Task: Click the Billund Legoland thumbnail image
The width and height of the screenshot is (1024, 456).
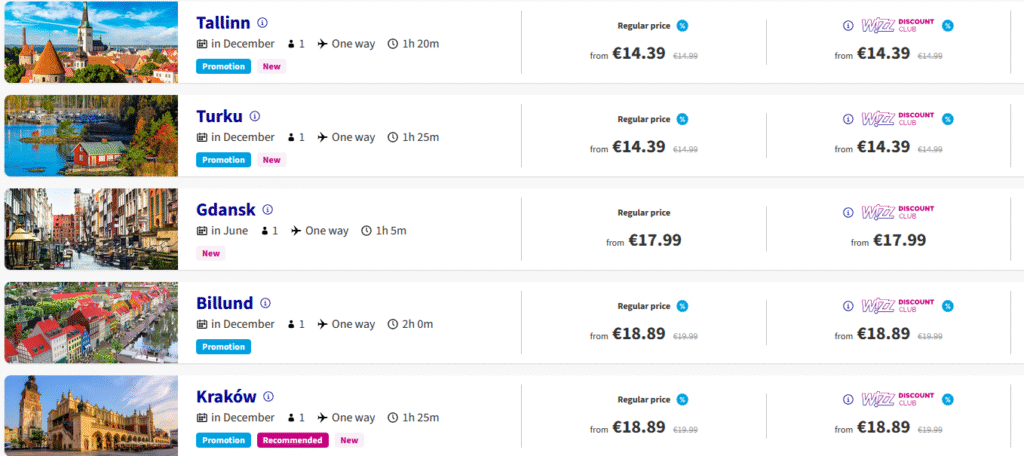Action: coord(91,323)
